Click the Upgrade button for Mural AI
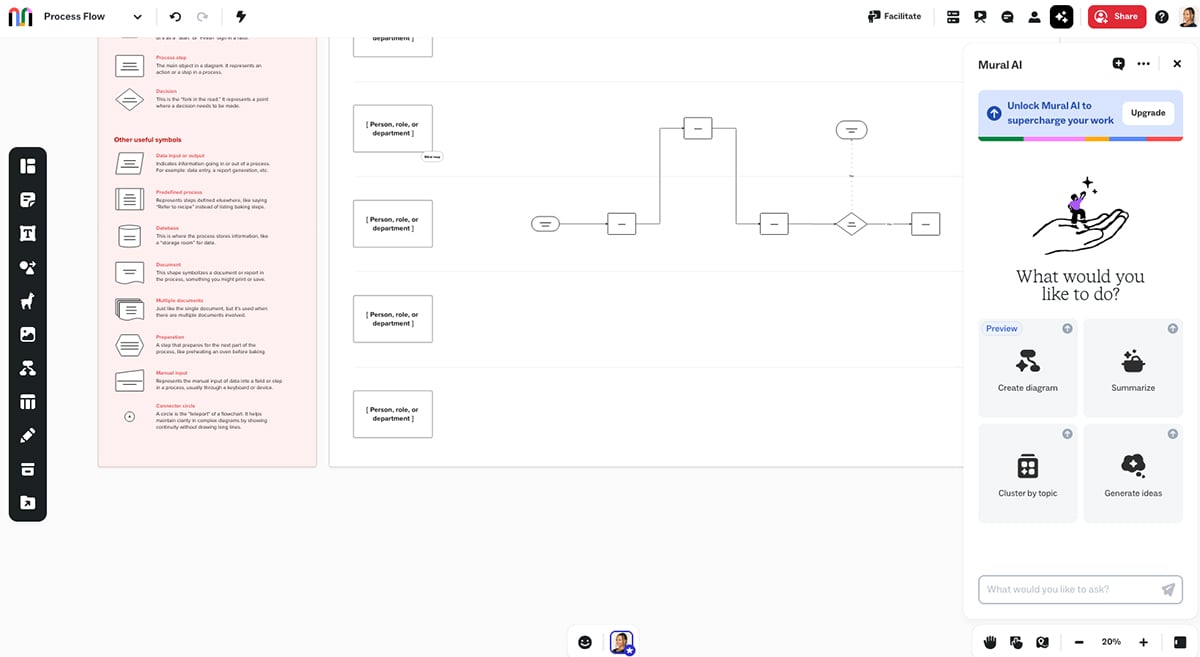1200x657 pixels. pyautogui.click(x=1147, y=113)
